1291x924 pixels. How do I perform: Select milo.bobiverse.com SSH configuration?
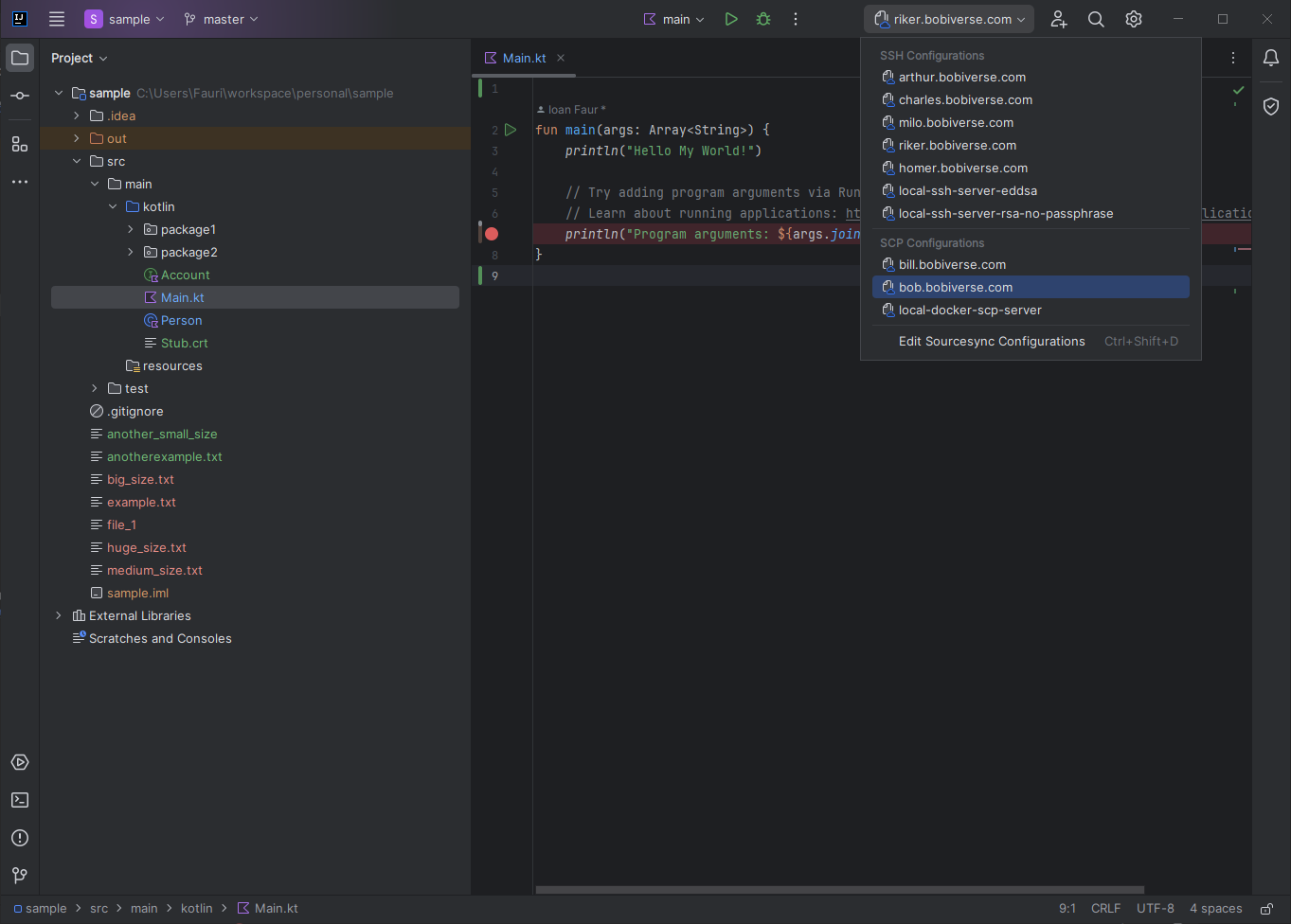(x=1031, y=122)
